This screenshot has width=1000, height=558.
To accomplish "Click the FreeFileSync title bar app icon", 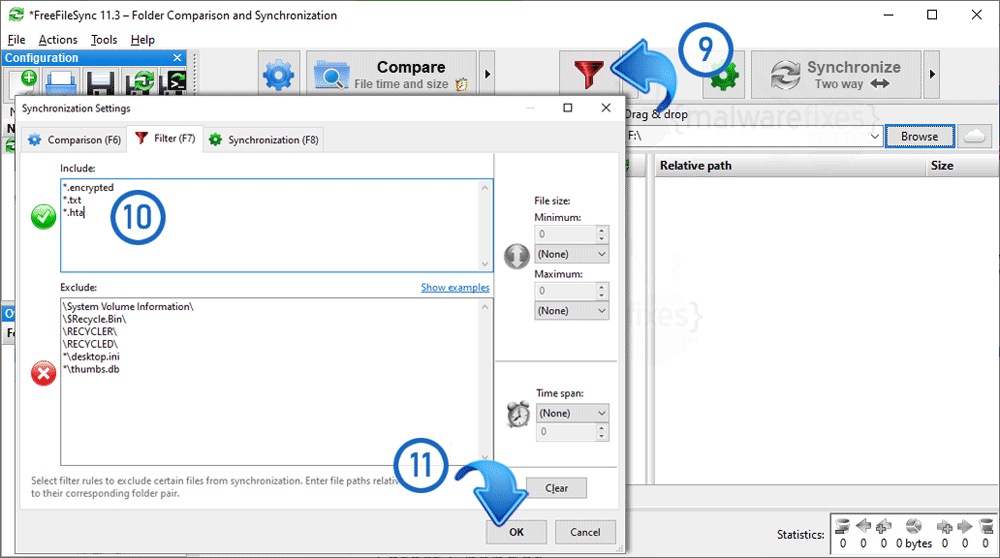I will 16,15.
